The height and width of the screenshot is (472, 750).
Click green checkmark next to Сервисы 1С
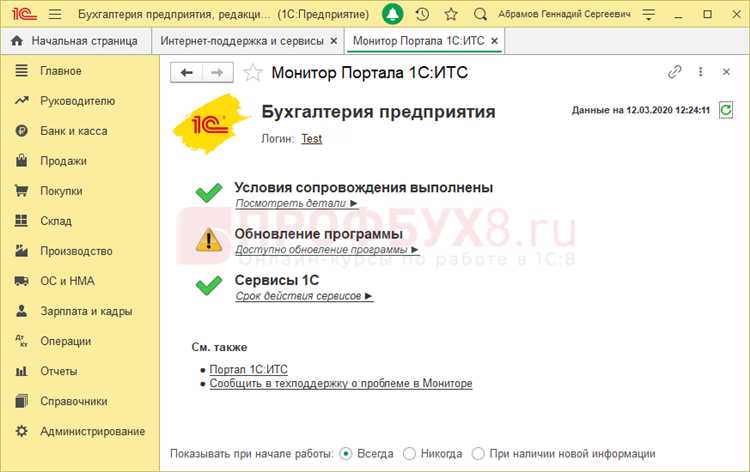(x=209, y=285)
